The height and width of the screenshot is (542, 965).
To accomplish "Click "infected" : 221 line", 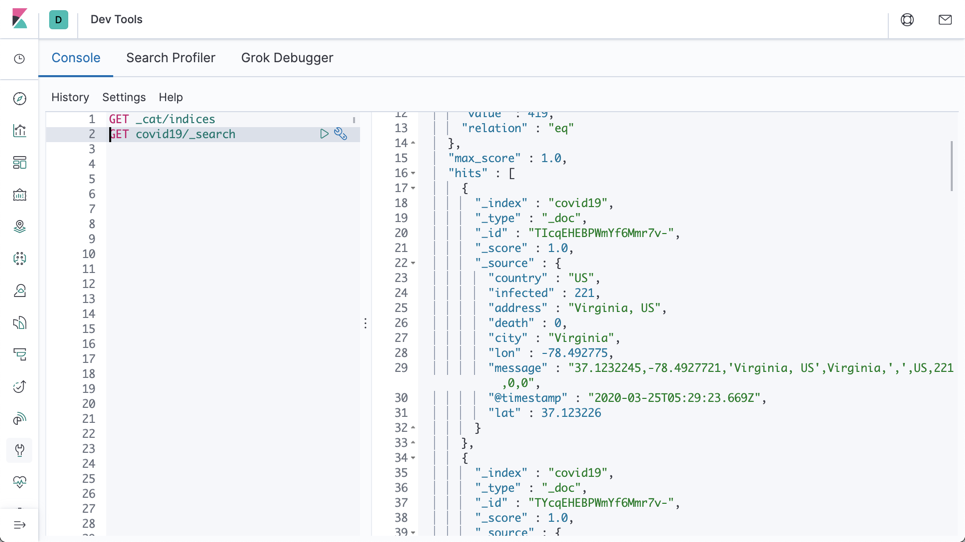I will point(544,293).
